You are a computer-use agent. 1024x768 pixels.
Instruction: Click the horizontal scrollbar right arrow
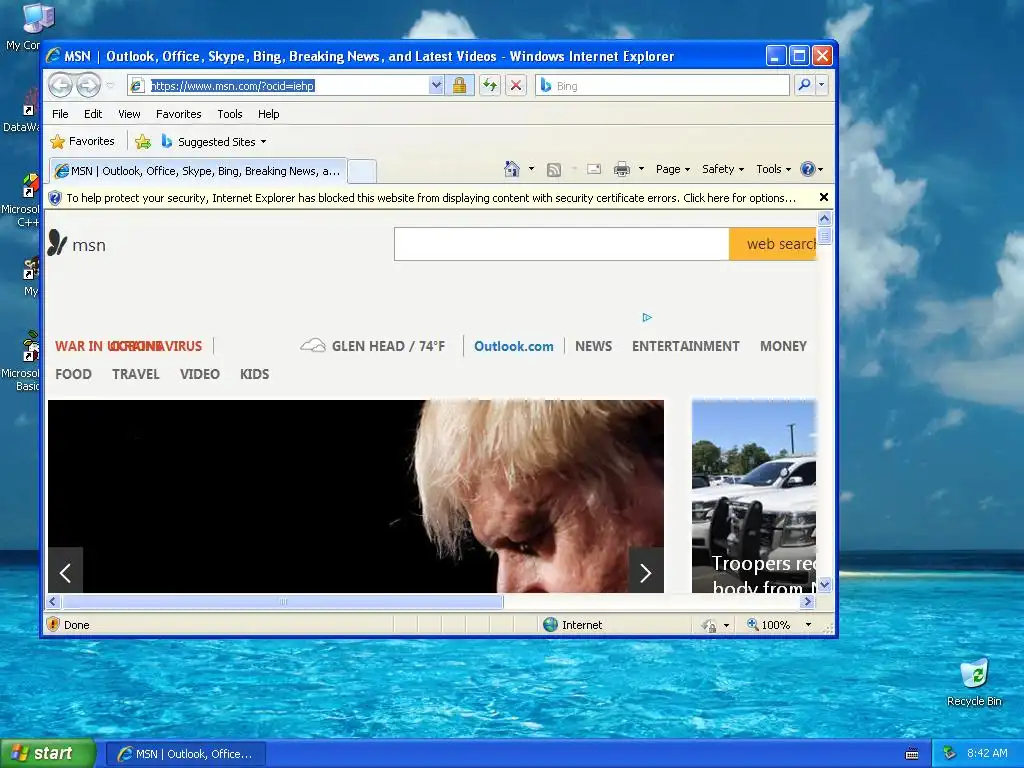pos(808,601)
